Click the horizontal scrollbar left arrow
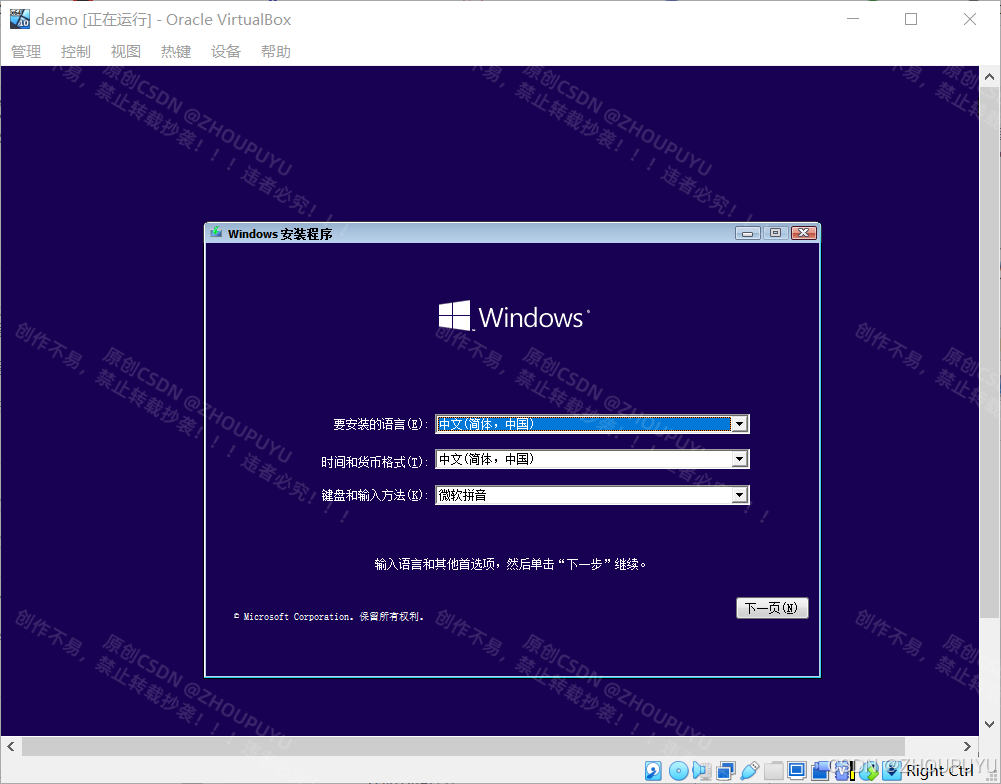This screenshot has width=1001, height=784. (11, 746)
